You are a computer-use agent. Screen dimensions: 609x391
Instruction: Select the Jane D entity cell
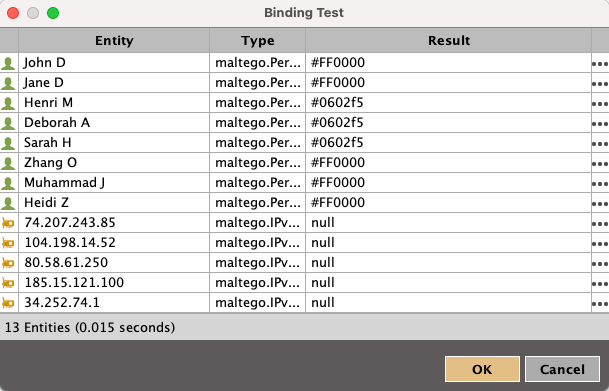coord(114,83)
